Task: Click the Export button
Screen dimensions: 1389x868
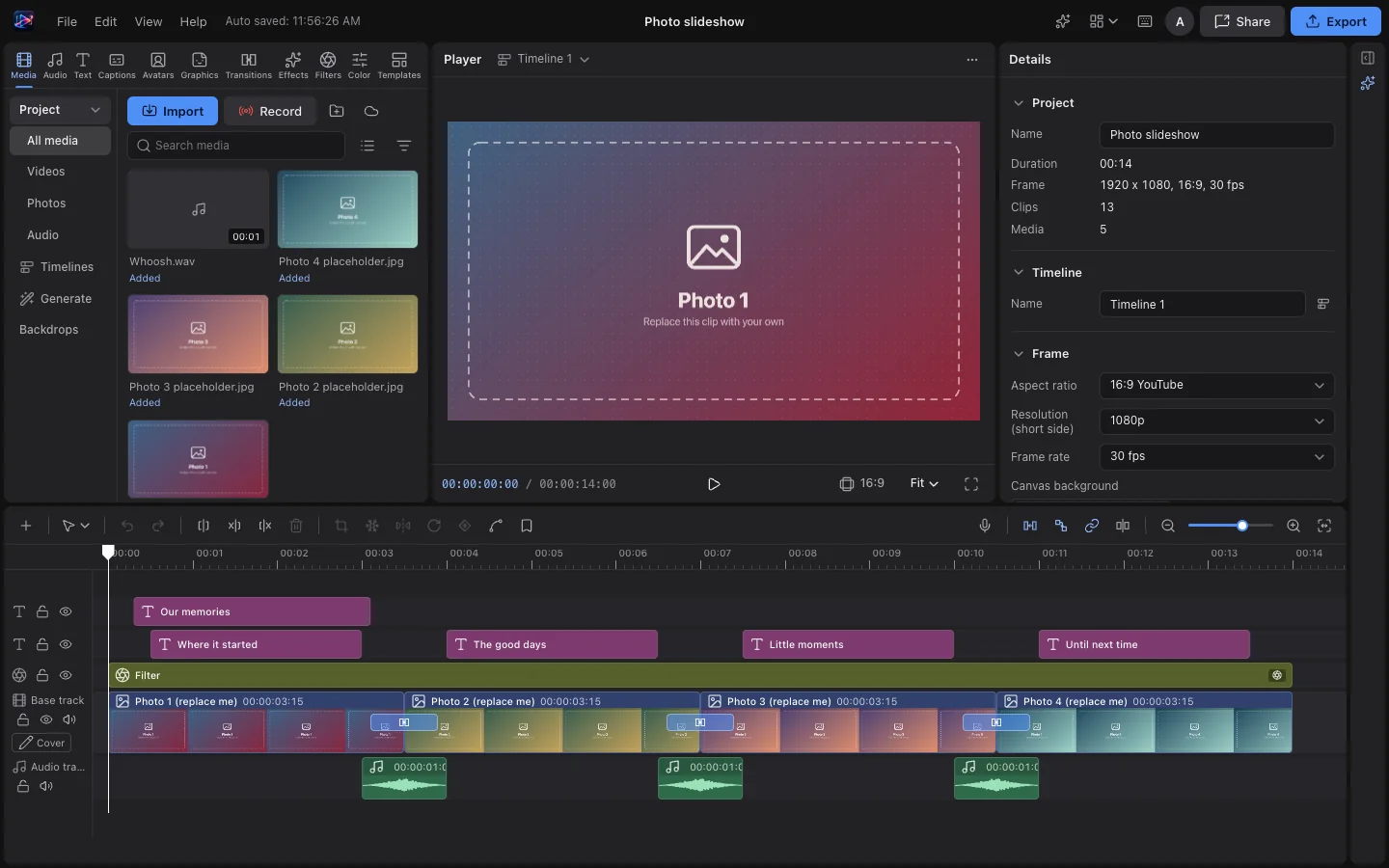Action: click(1336, 21)
